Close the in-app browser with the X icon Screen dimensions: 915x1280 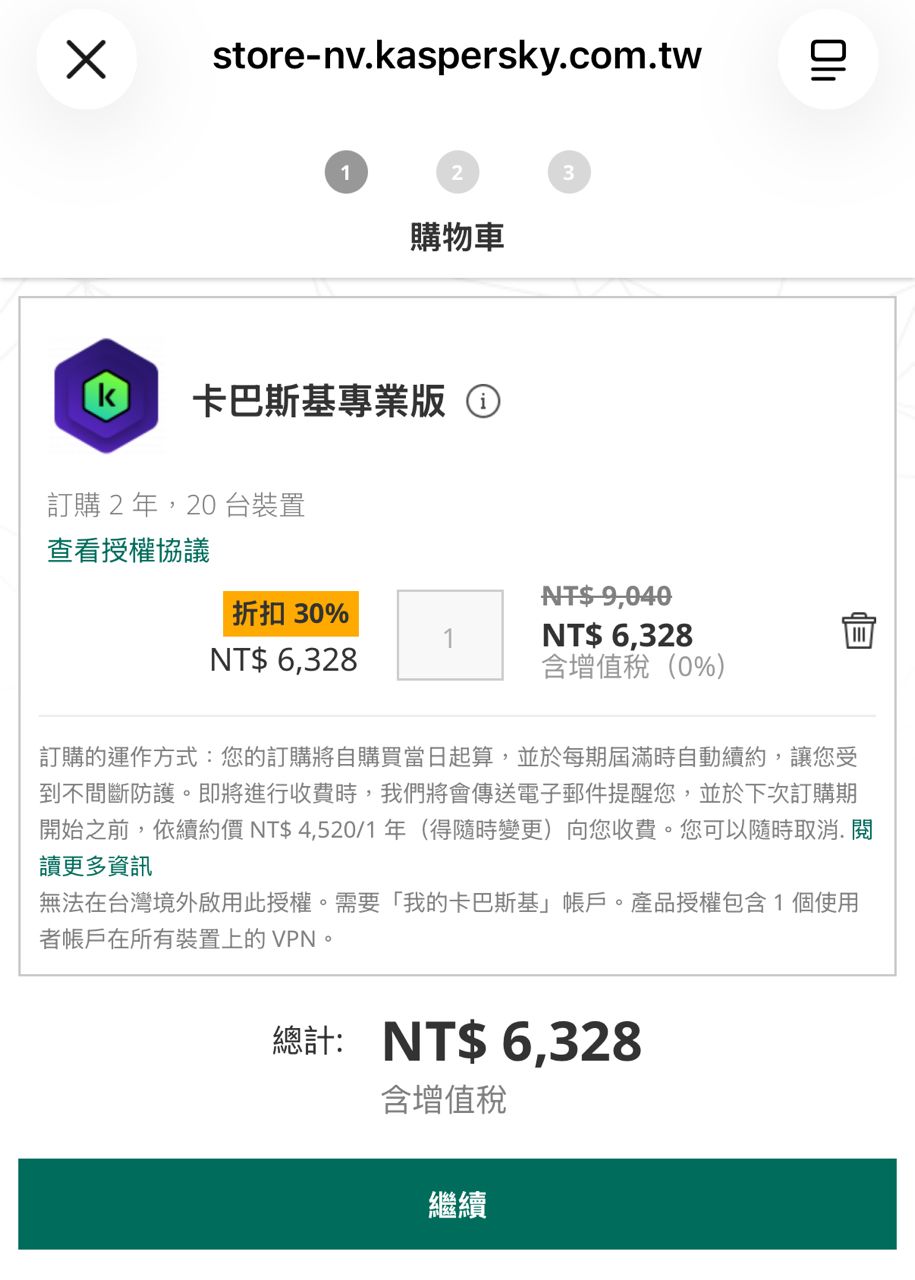tap(86, 60)
